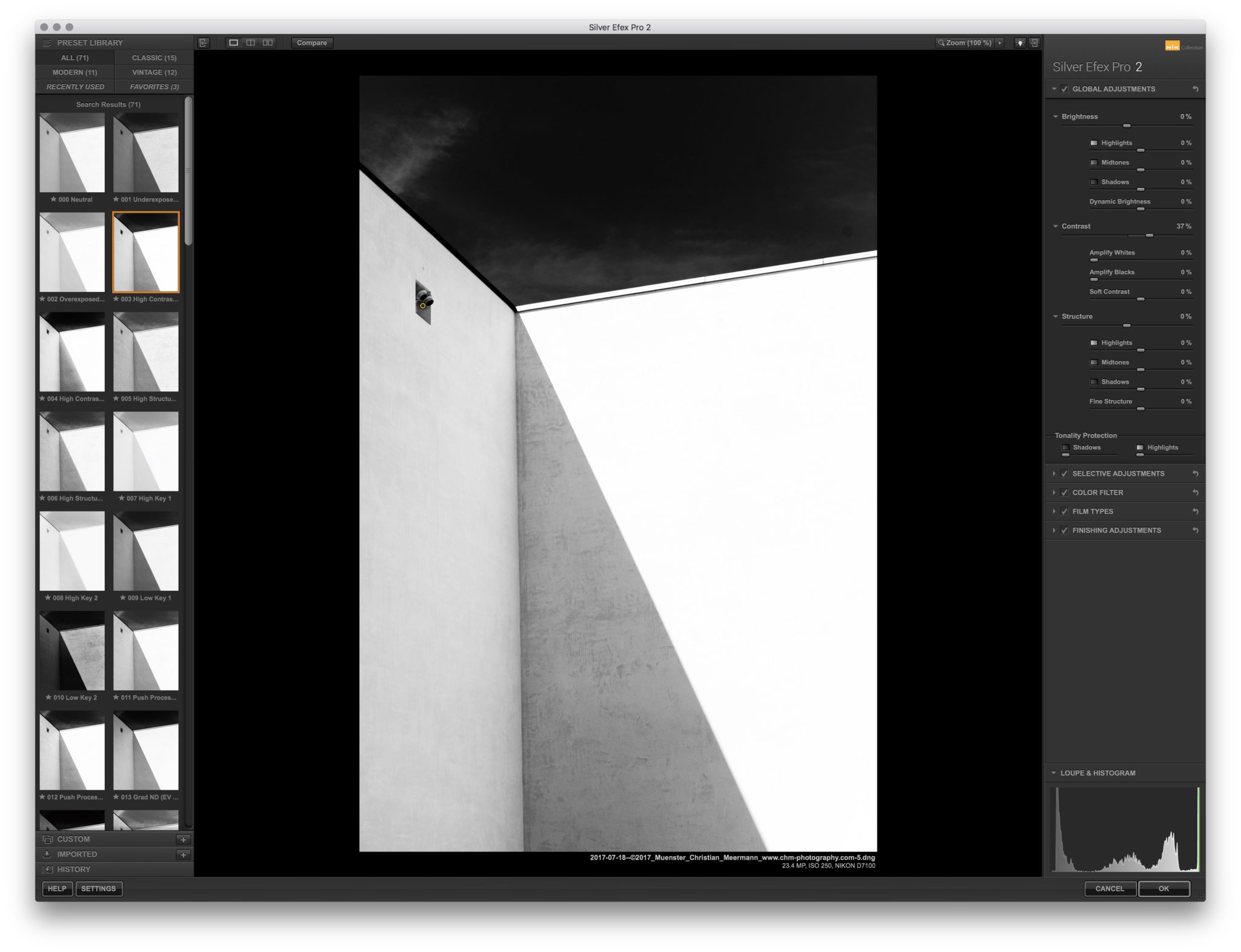Select the 007 High Key 1 preset thumbnail
This screenshot has height=952, width=1241.
click(146, 451)
